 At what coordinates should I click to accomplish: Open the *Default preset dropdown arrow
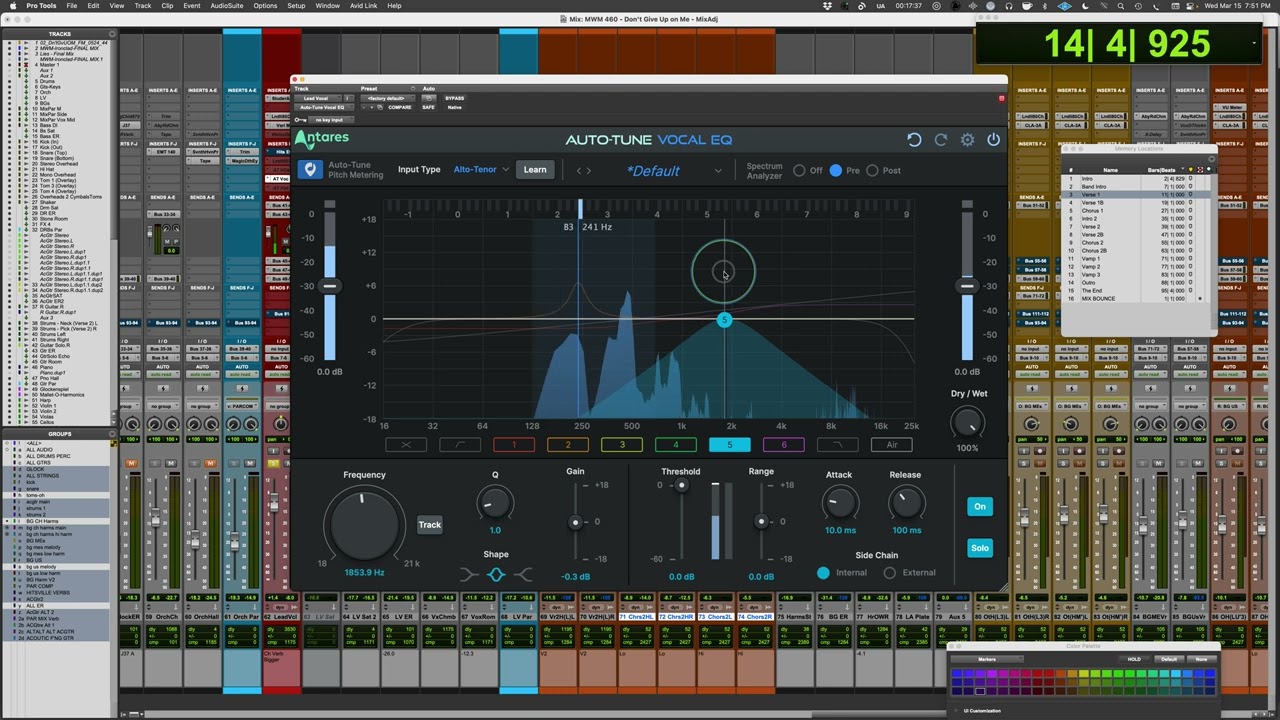tap(717, 171)
